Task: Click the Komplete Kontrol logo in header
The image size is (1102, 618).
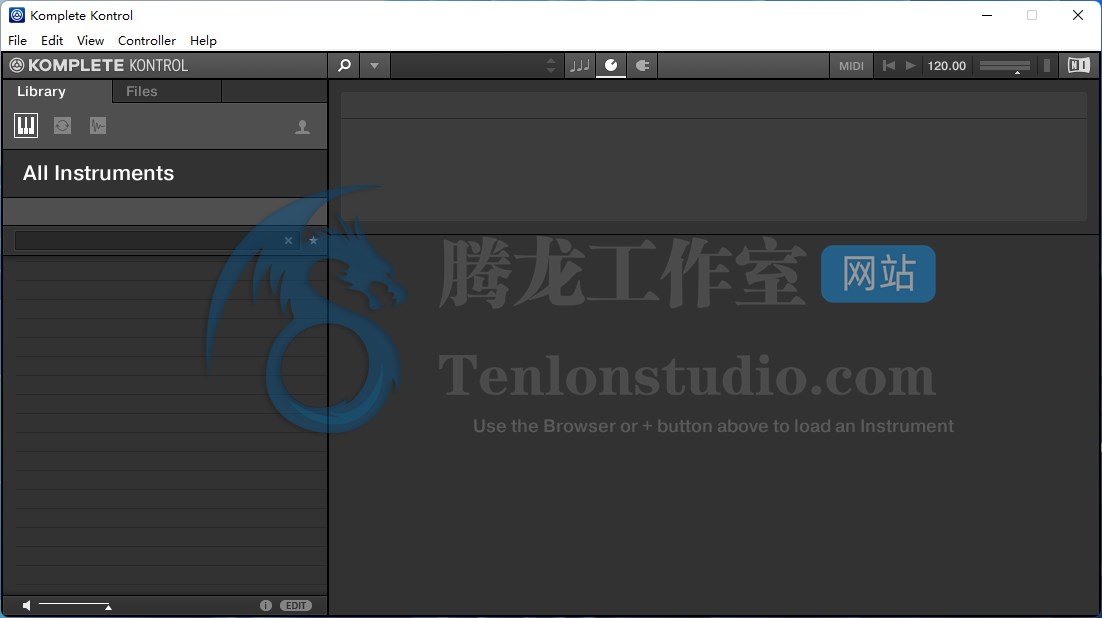Action: click(99, 65)
